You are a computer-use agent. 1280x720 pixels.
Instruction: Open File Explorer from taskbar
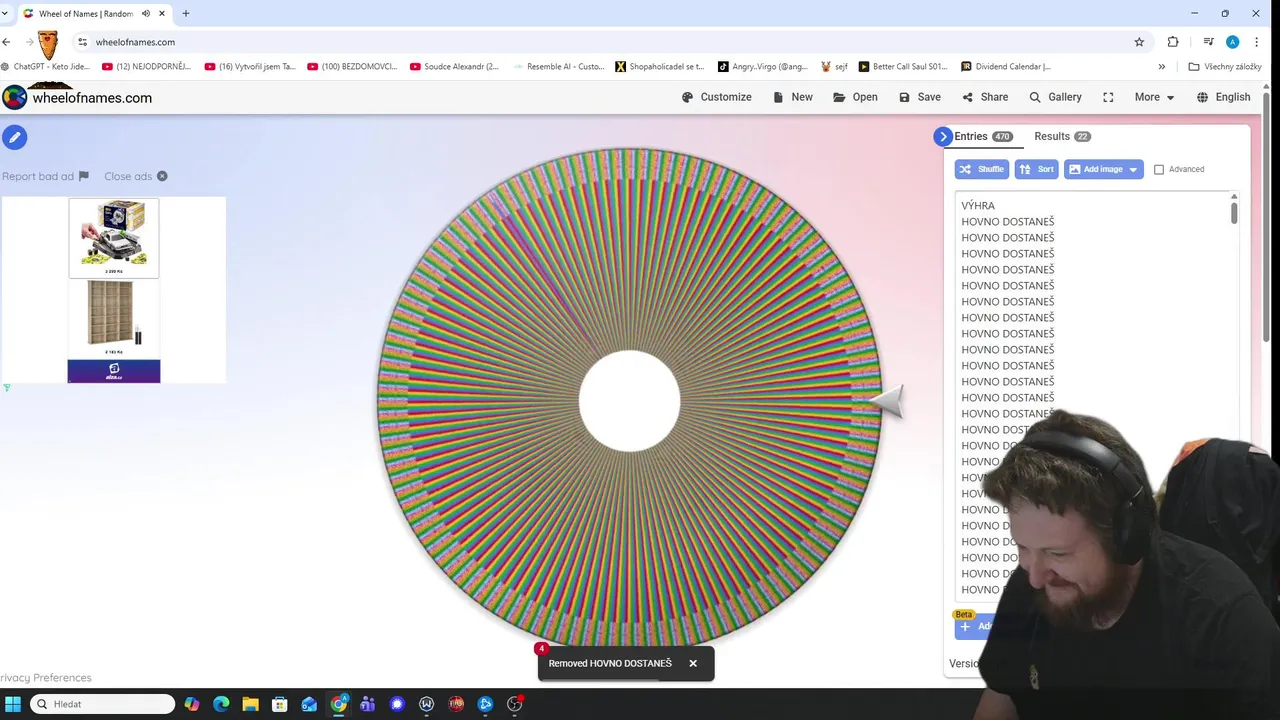250,704
